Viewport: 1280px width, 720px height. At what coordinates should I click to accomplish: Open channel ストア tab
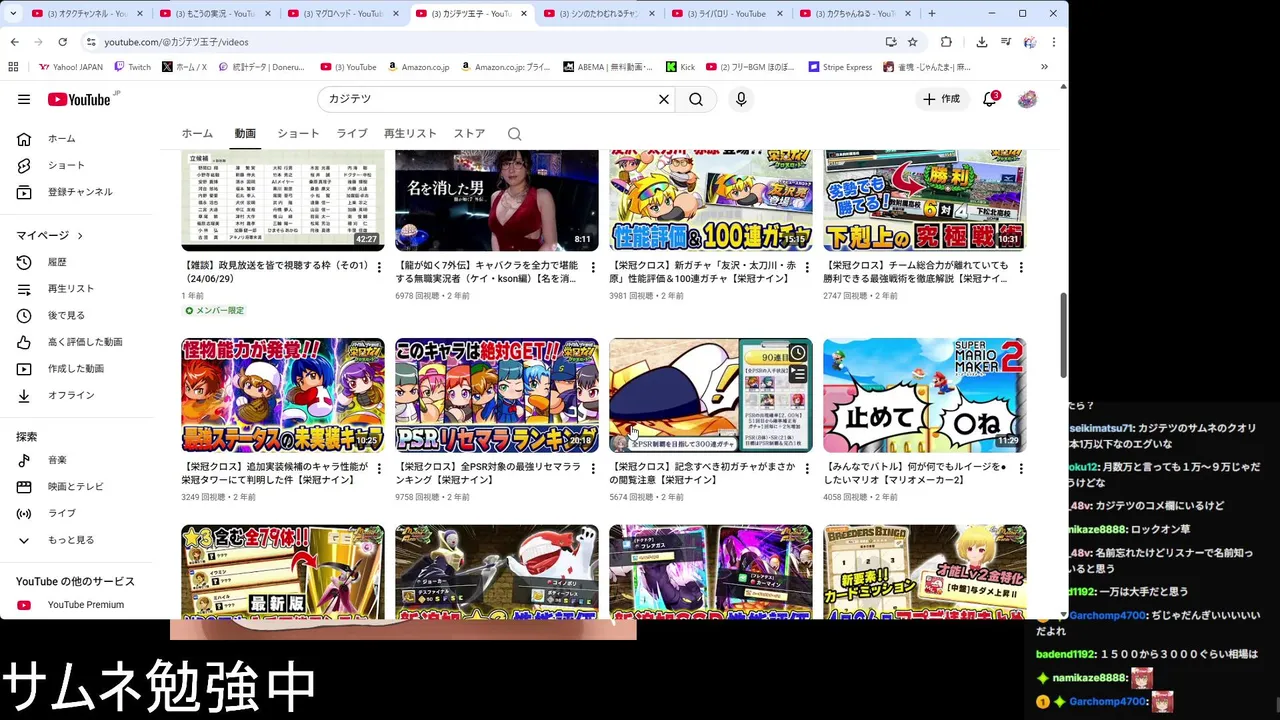(469, 134)
